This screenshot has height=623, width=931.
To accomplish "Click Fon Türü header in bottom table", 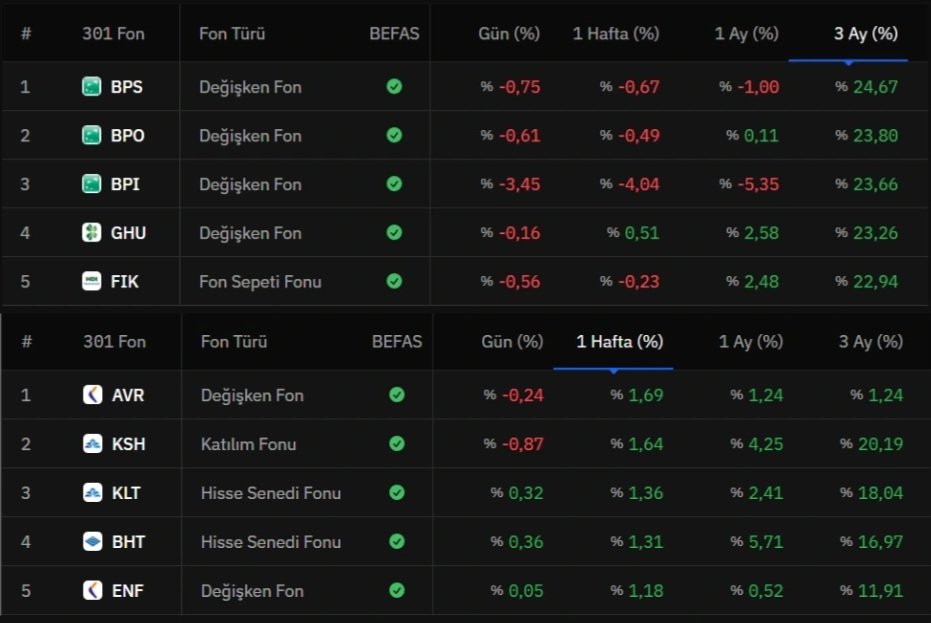I will 234,341.
